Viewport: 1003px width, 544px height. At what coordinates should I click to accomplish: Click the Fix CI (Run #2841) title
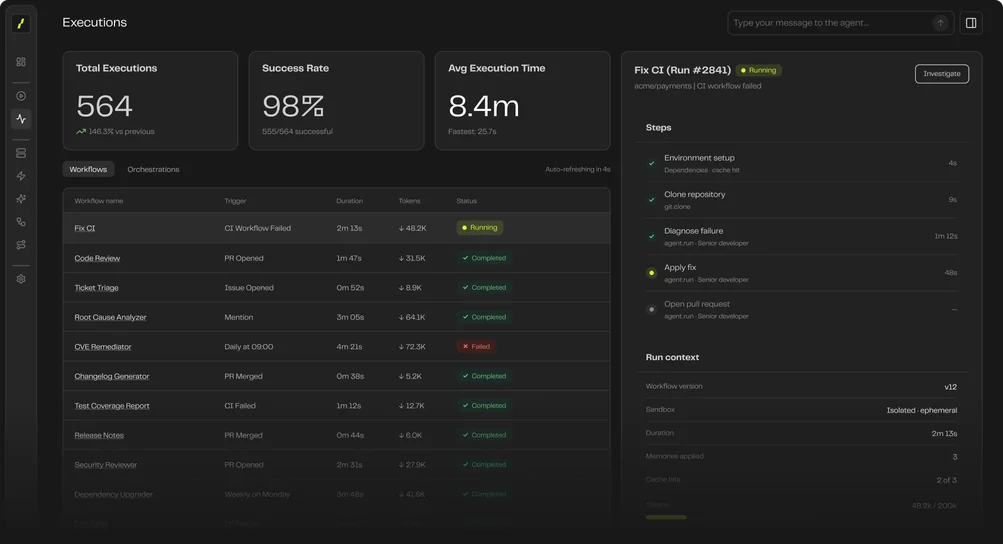click(683, 70)
